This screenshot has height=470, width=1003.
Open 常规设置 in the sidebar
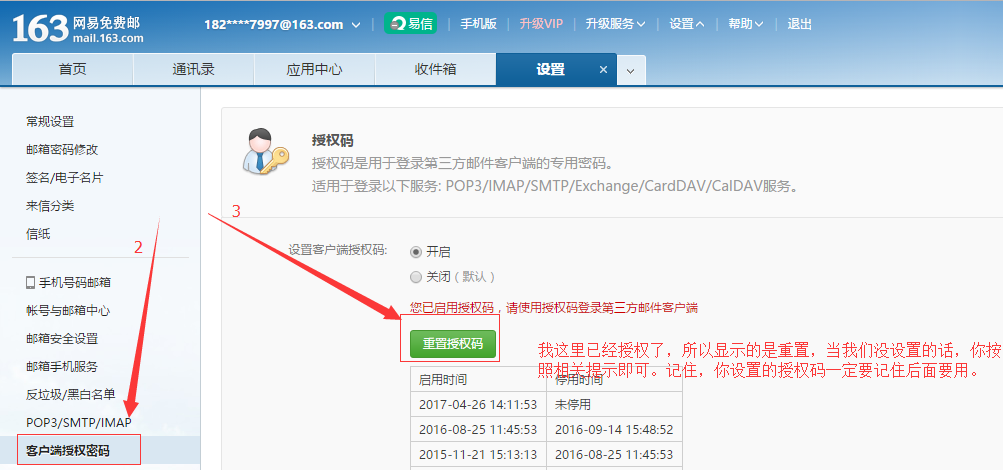point(50,121)
